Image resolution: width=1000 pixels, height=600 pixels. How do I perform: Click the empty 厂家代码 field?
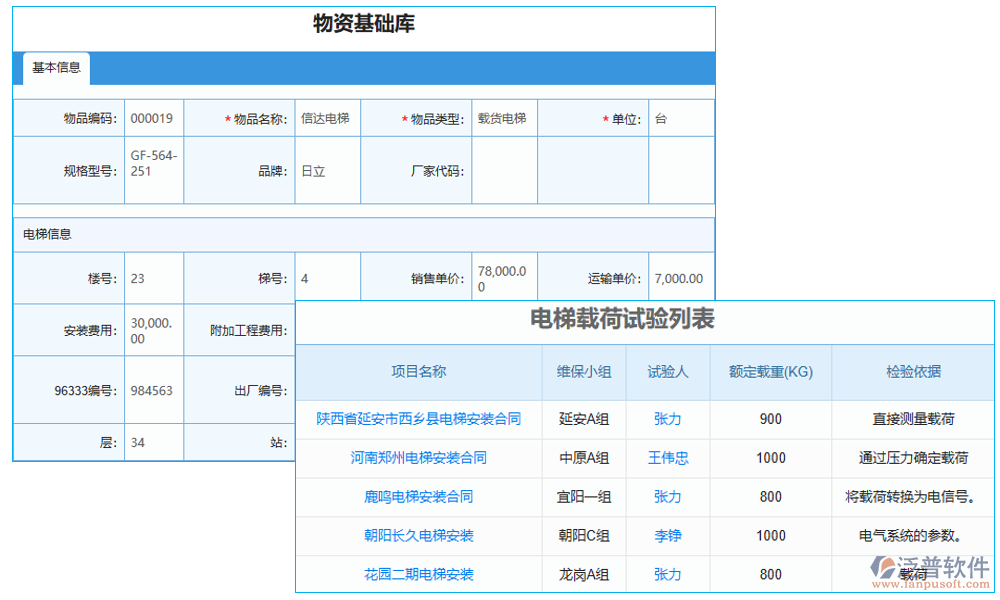[x=503, y=171]
